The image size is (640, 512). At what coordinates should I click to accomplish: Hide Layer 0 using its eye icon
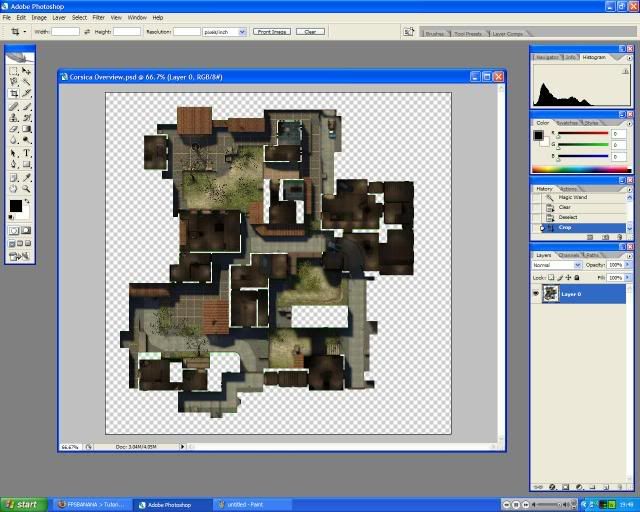coord(537,294)
